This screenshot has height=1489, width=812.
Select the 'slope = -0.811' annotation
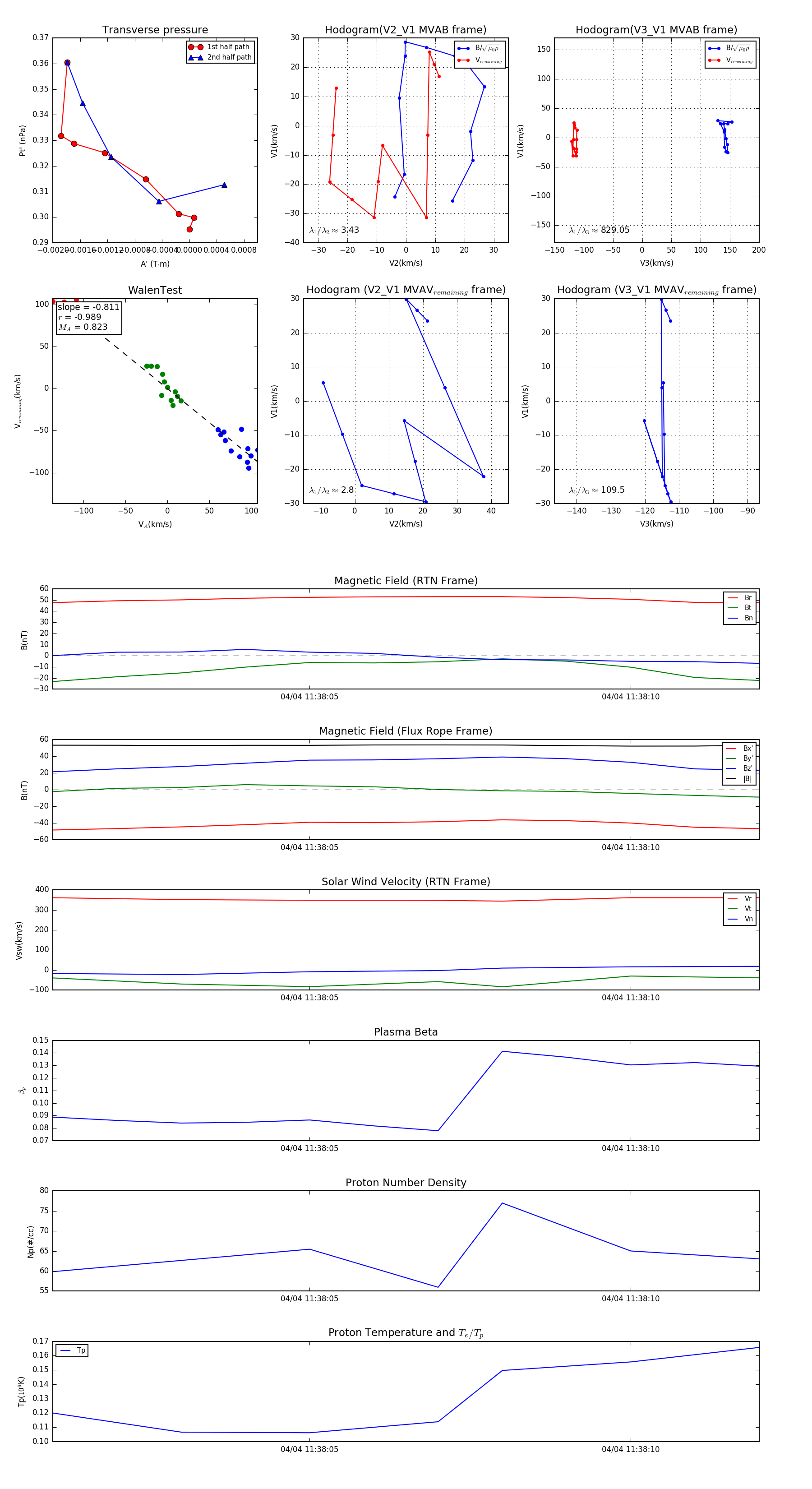tap(88, 307)
